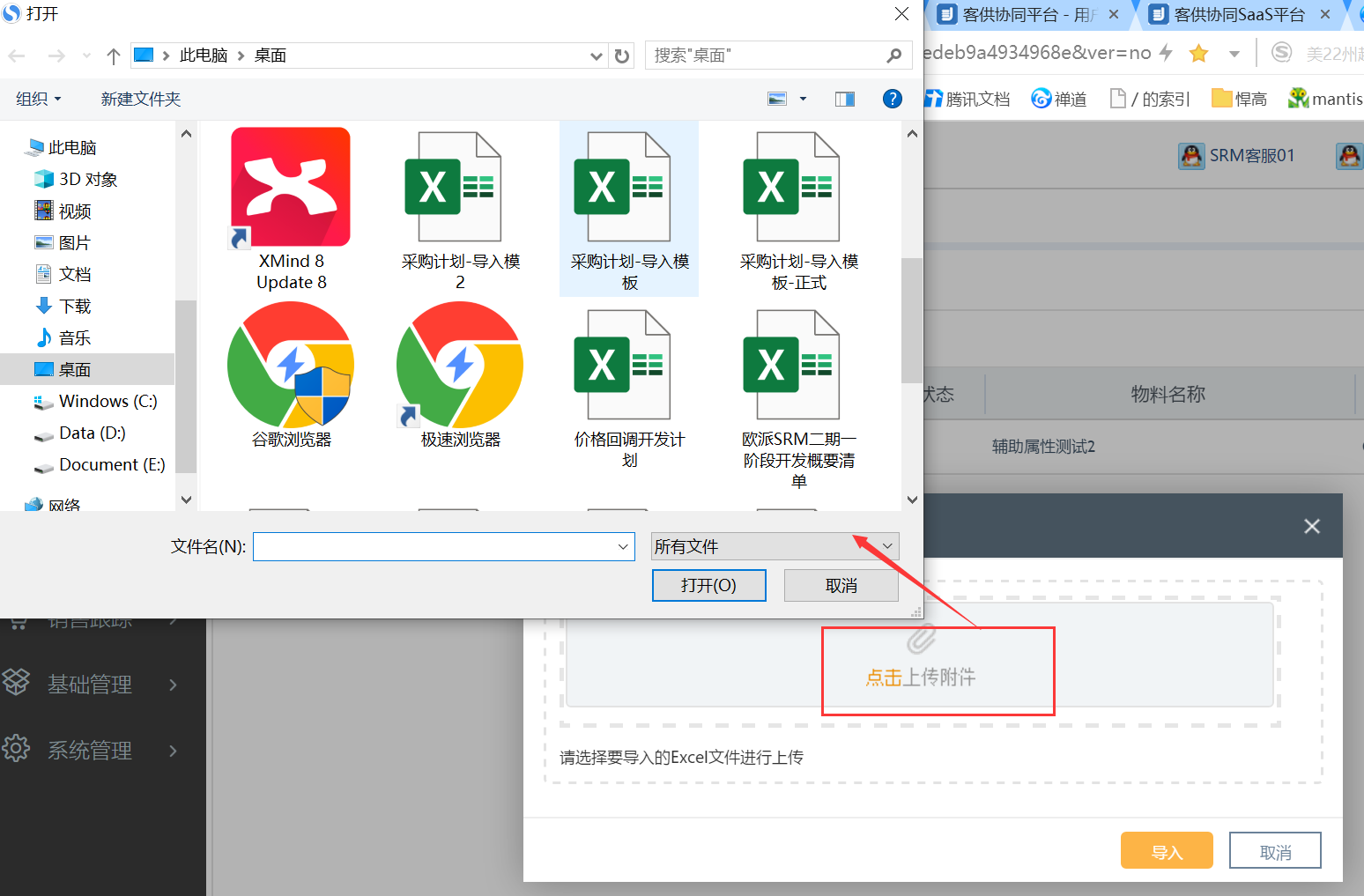Select Data (D:) drive
1364x896 pixels.
[80, 433]
